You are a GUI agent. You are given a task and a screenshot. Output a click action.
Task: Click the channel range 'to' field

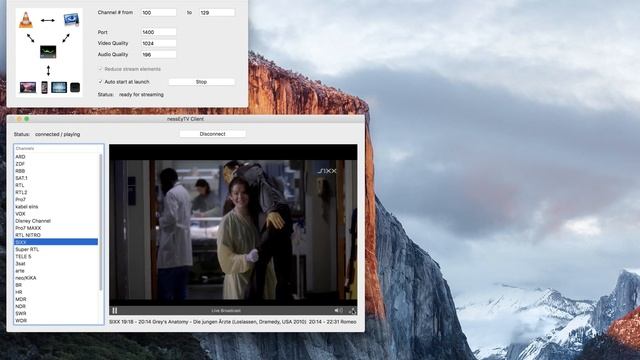point(217,13)
